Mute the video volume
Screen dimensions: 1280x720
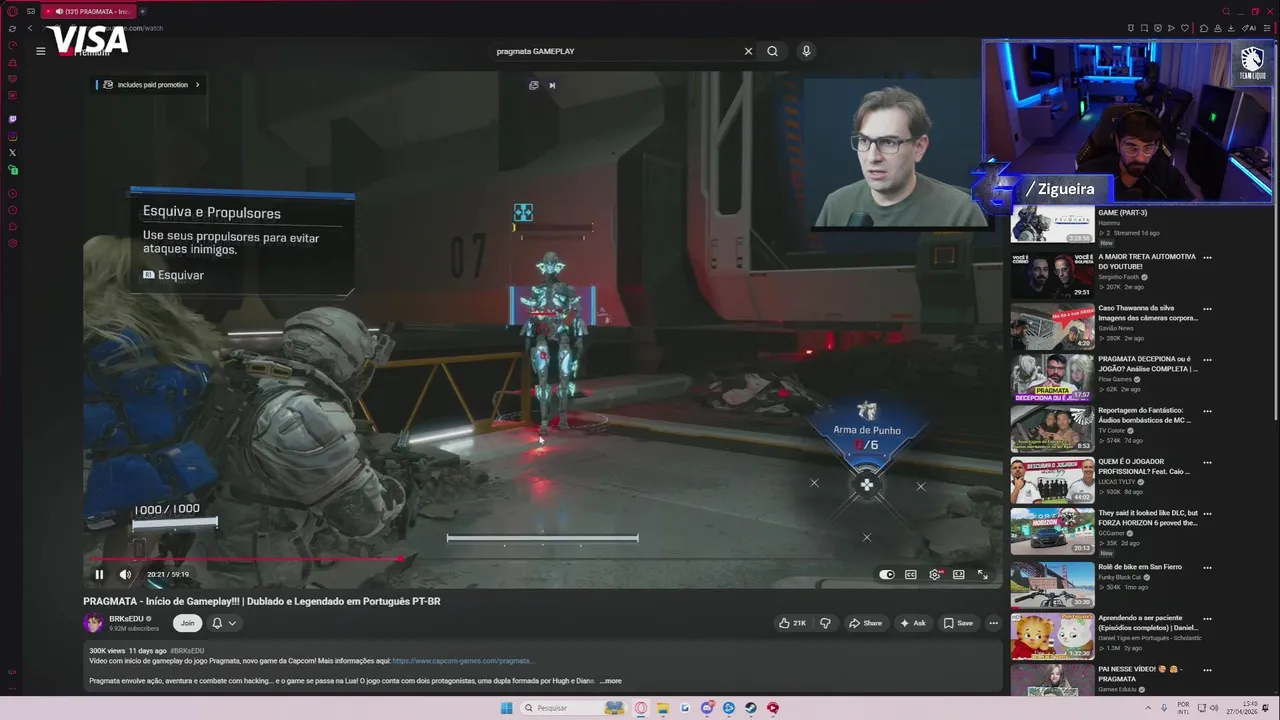pos(125,574)
